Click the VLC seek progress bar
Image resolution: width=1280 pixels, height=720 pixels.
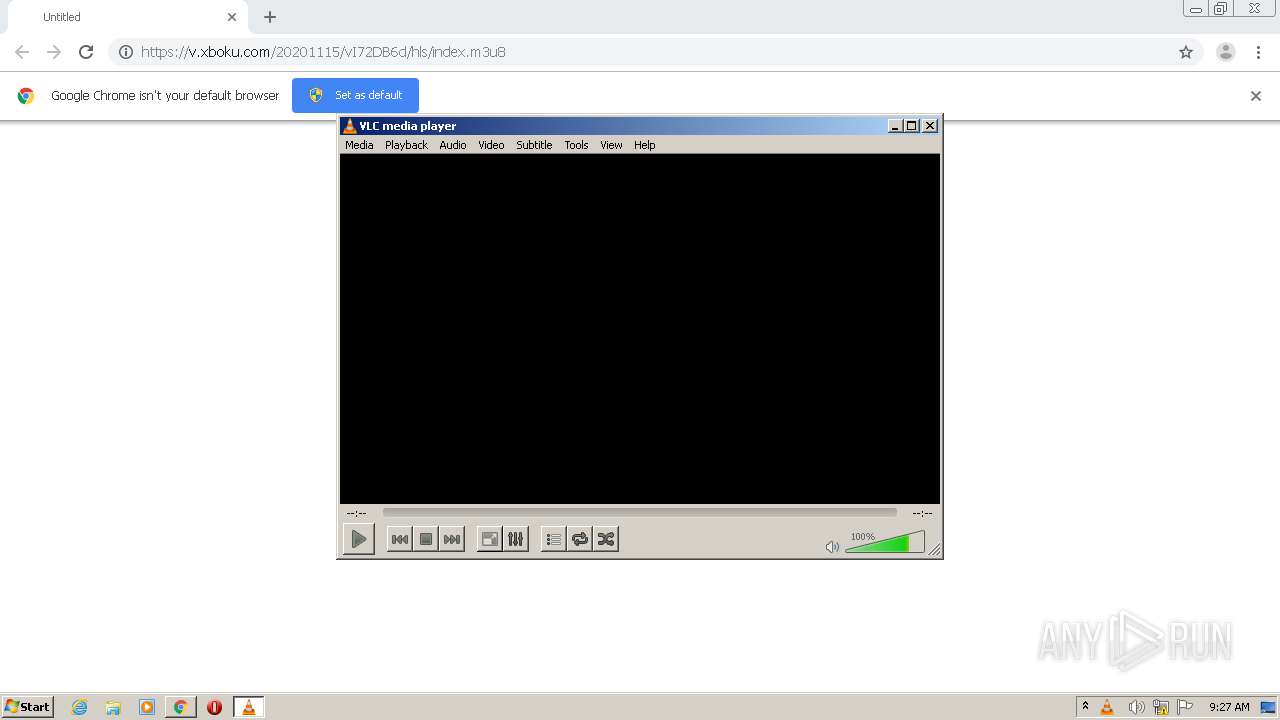click(x=639, y=512)
